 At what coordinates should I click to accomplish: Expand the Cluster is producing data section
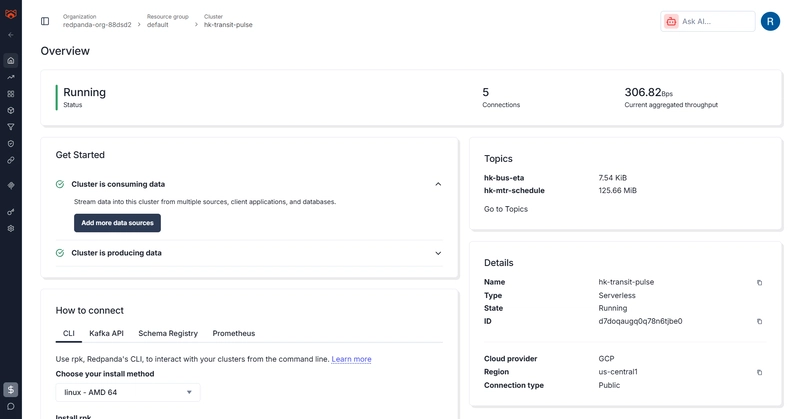point(438,253)
